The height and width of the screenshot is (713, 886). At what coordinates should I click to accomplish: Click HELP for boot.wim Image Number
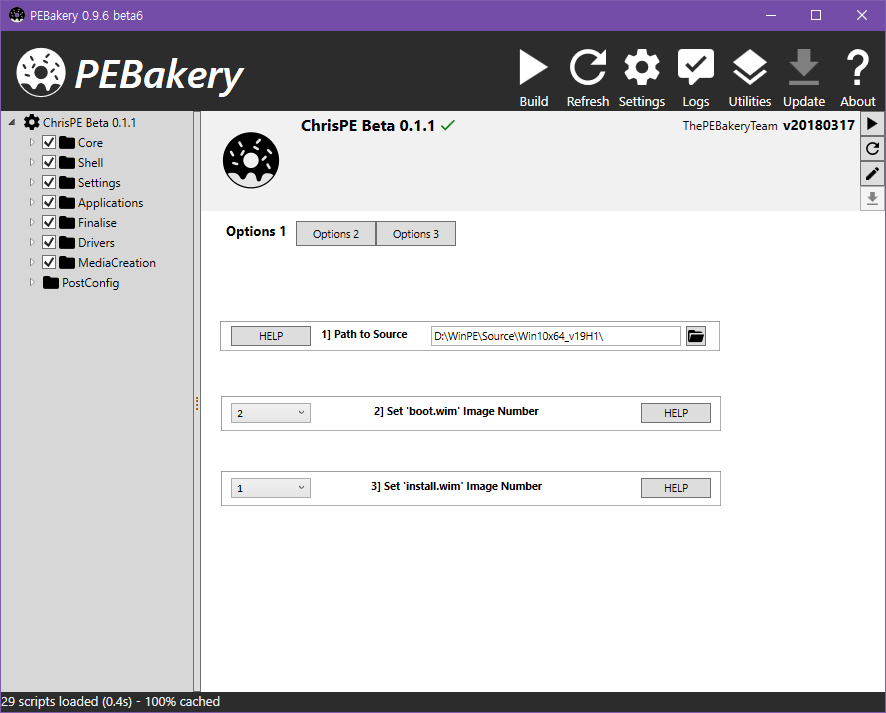tap(676, 413)
